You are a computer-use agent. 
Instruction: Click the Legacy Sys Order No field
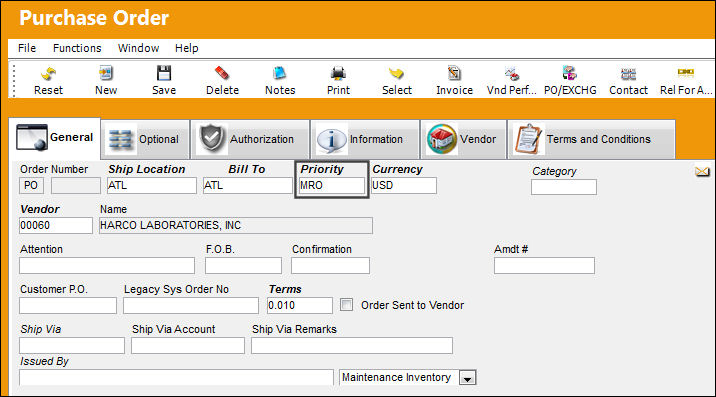click(191, 305)
